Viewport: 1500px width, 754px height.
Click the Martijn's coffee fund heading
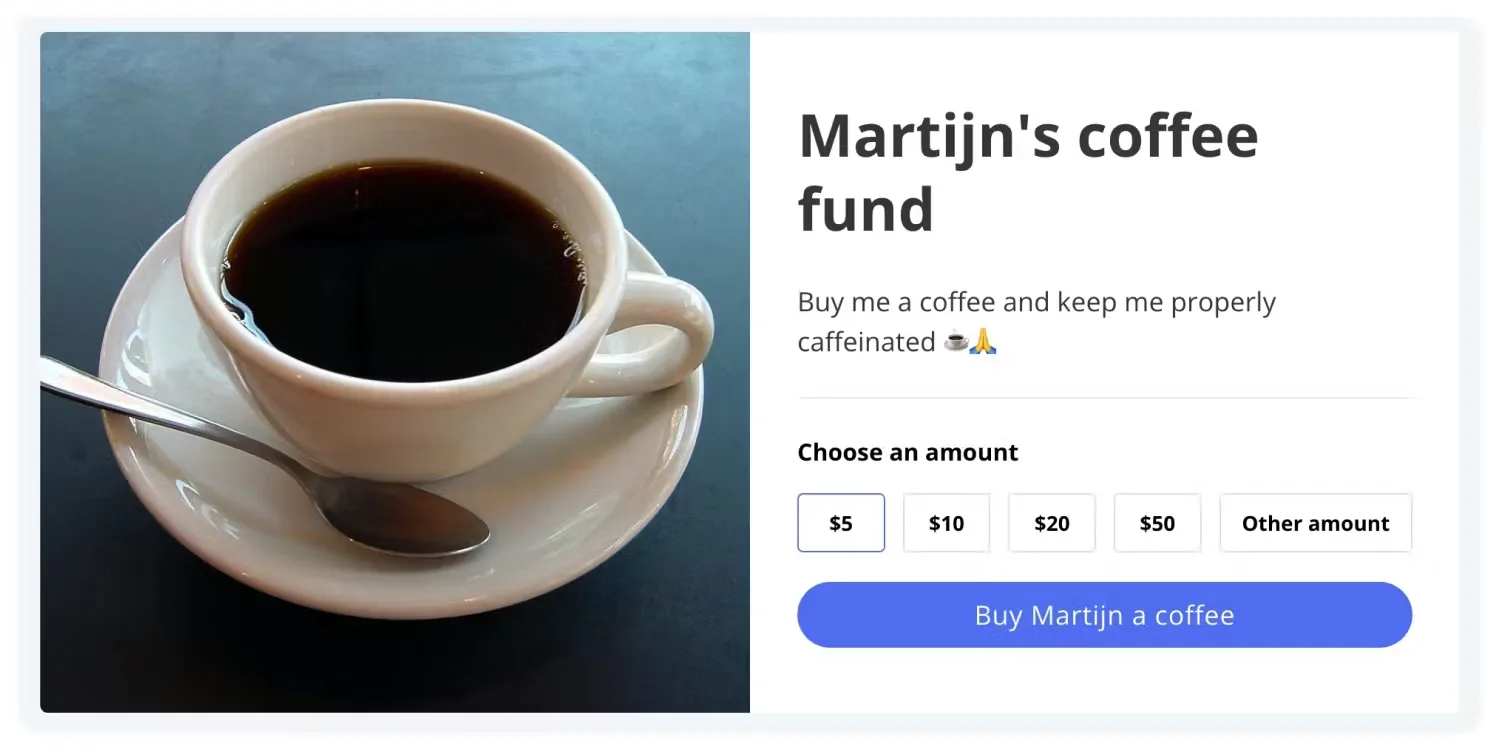[1028, 135]
